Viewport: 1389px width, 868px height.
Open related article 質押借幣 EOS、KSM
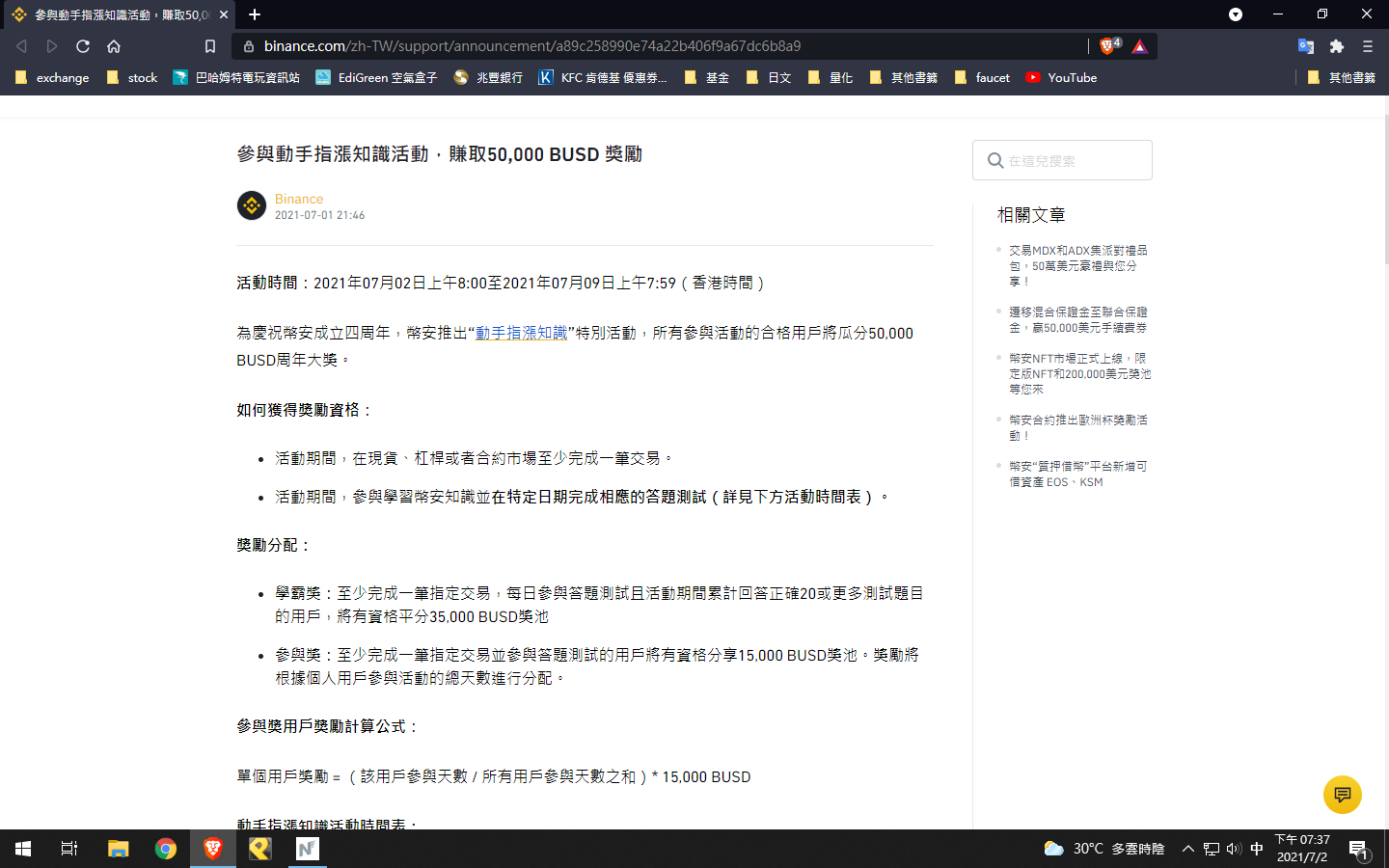[1078, 474]
